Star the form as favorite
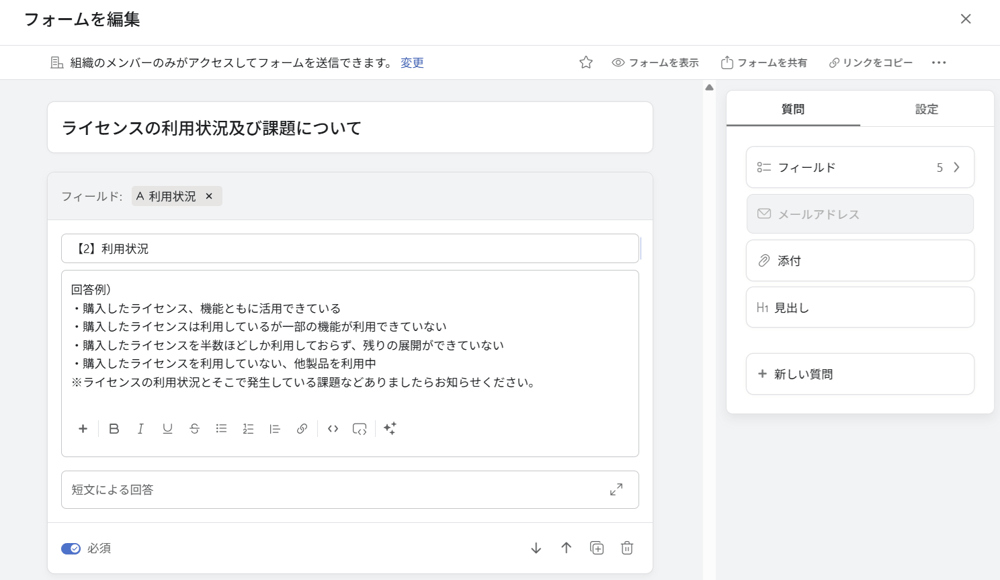Image resolution: width=1000 pixels, height=580 pixels. pyautogui.click(x=587, y=62)
